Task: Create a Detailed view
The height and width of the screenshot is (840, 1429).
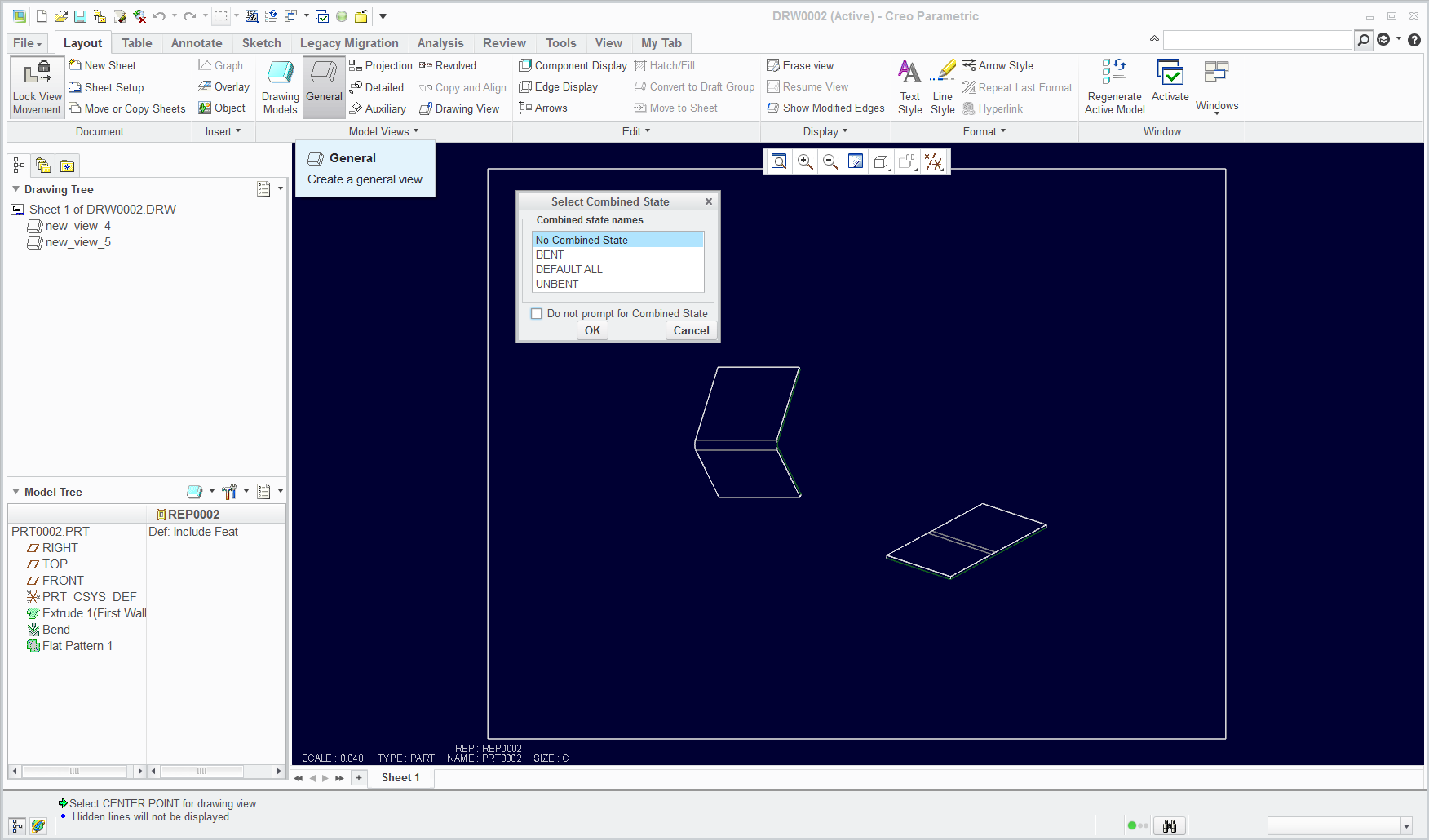Action: pyautogui.click(x=377, y=87)
